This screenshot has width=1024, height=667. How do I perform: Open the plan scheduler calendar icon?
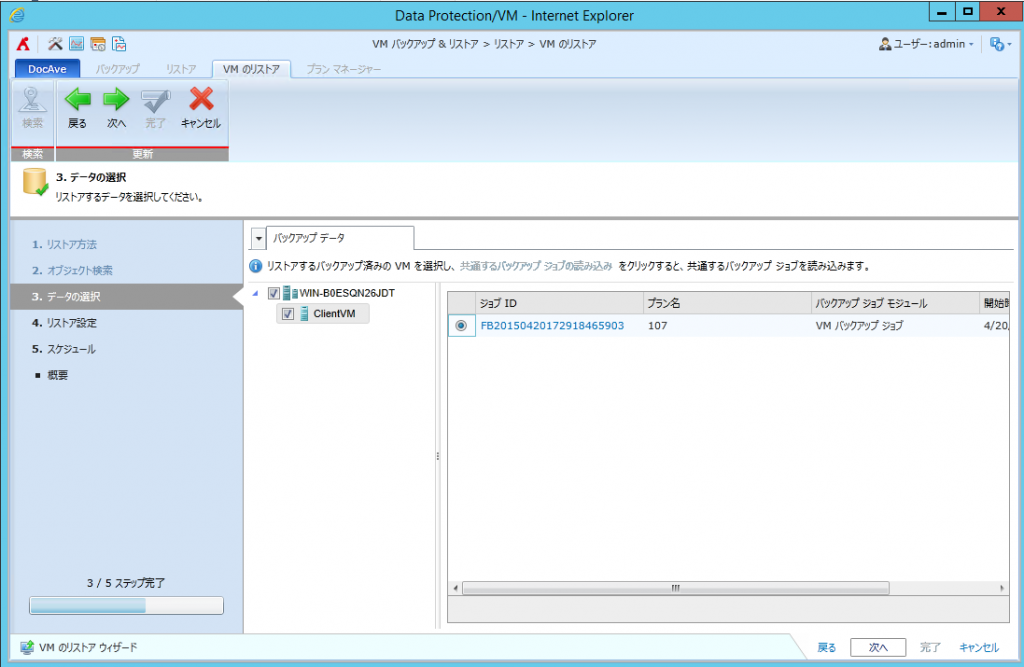click(x=98, y=44)
